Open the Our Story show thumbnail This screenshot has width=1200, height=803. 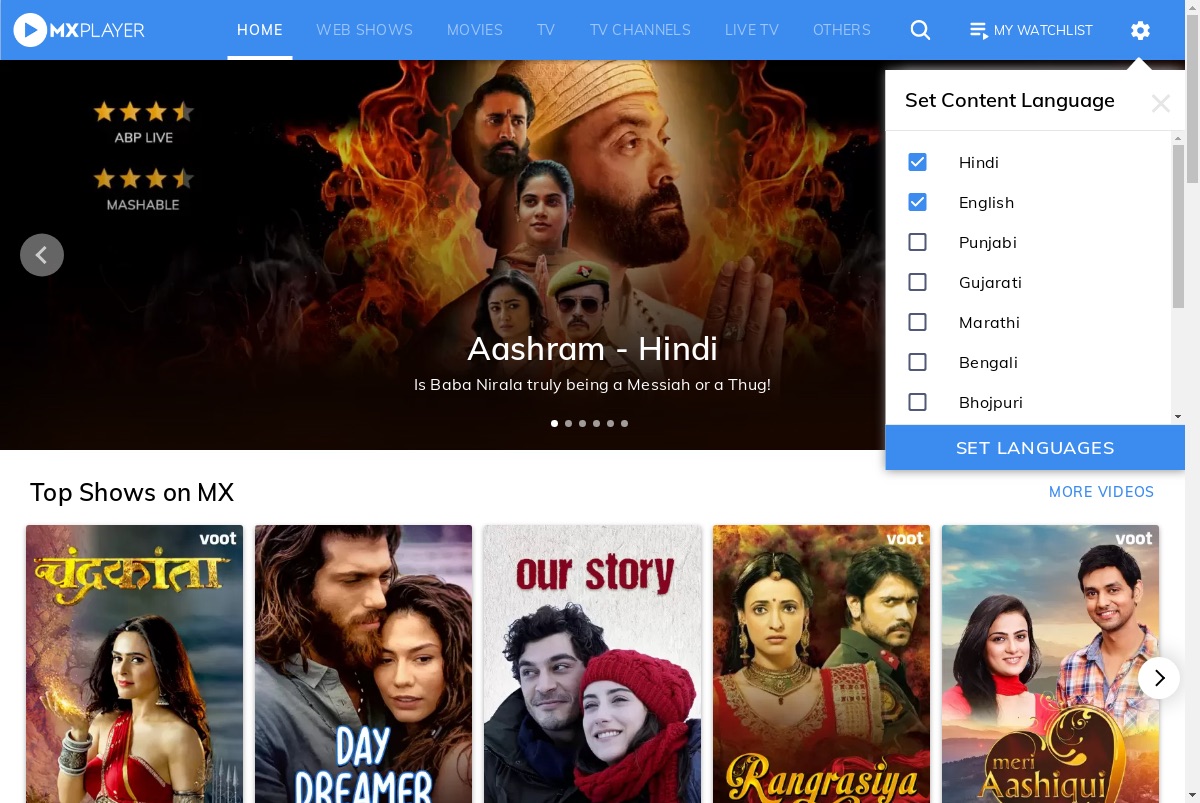tap(592, 664)
